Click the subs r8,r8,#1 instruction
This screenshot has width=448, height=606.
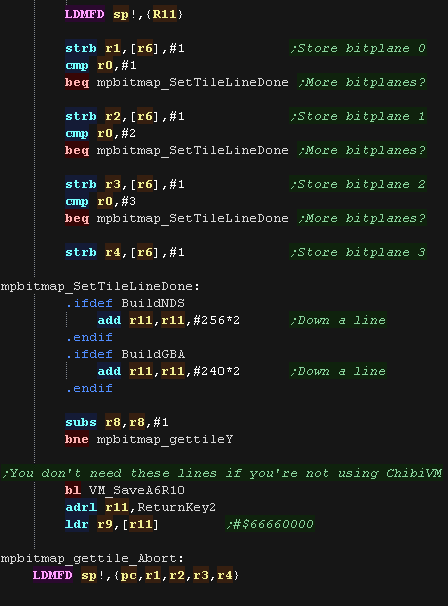[117, 422]
